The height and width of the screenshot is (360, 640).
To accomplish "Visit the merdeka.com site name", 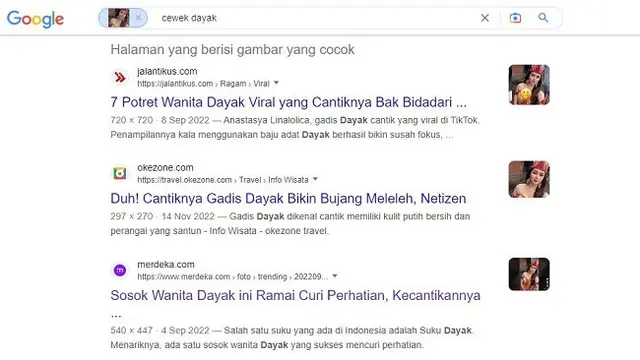I will pyautogui.click(x=166, y=264).
